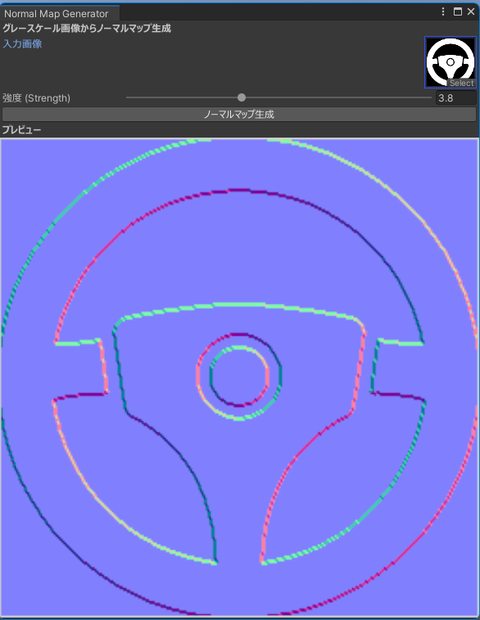Close the Normal Map Generator window
The width and height of the screenshot is (480, 620).
coord(471,12)
